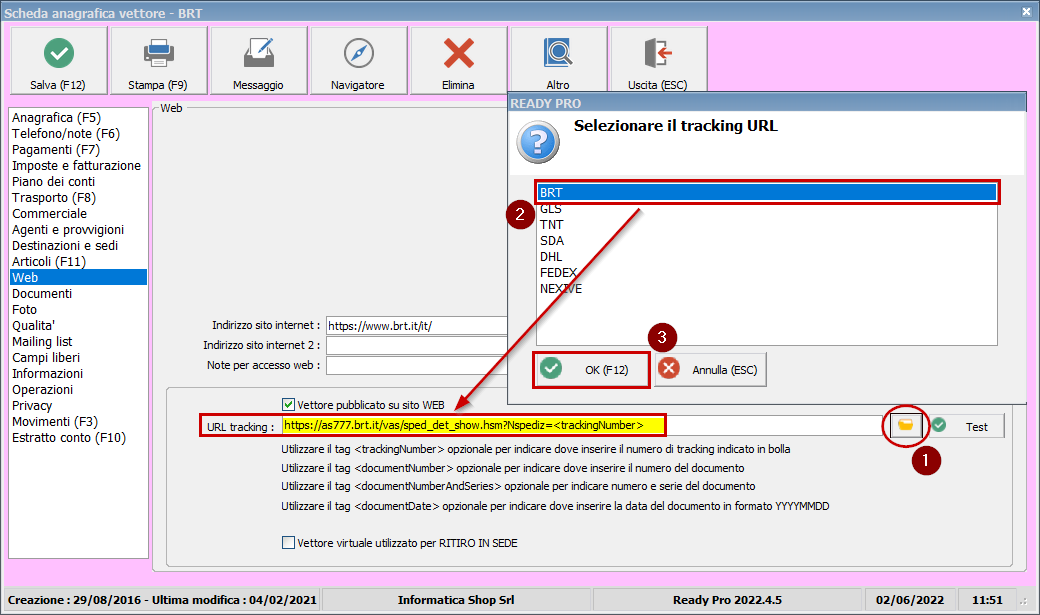Viewport: 1040px width, 615px height.
Task: Click the Test button for tracking URL
Action: [966, 426]
